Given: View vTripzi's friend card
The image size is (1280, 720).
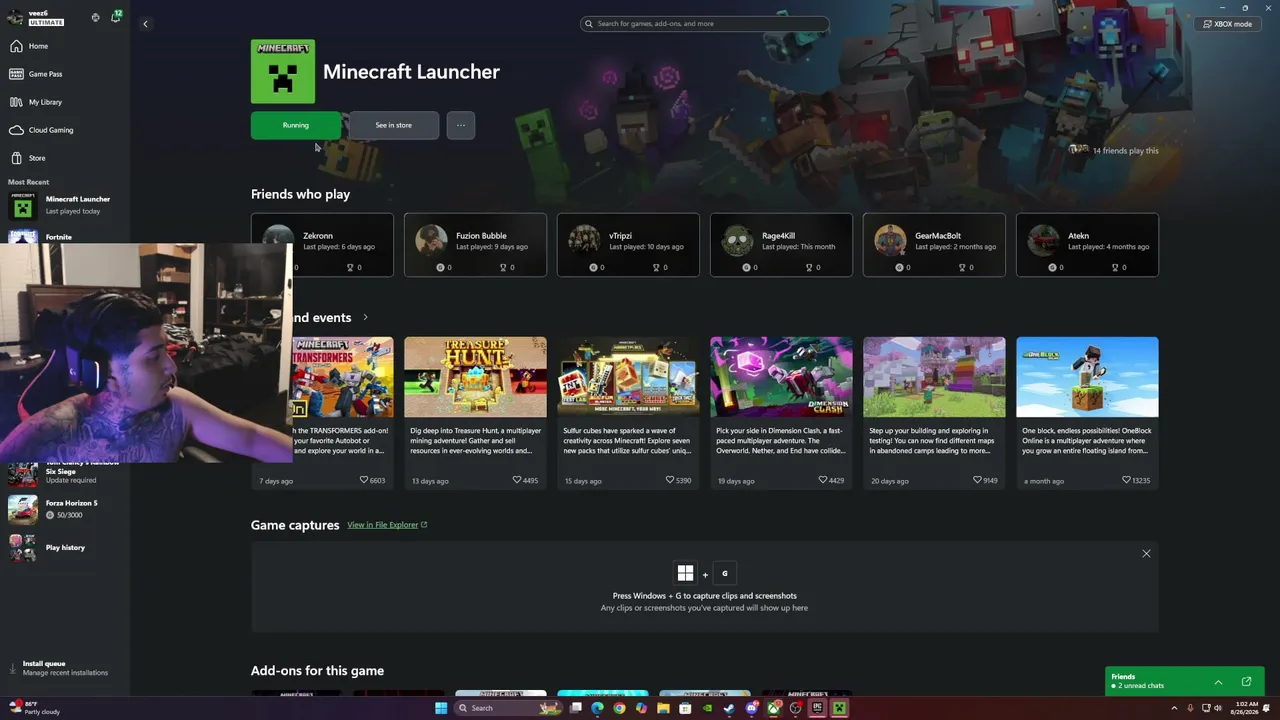Looking at the screenshot, I should (628, 245).
